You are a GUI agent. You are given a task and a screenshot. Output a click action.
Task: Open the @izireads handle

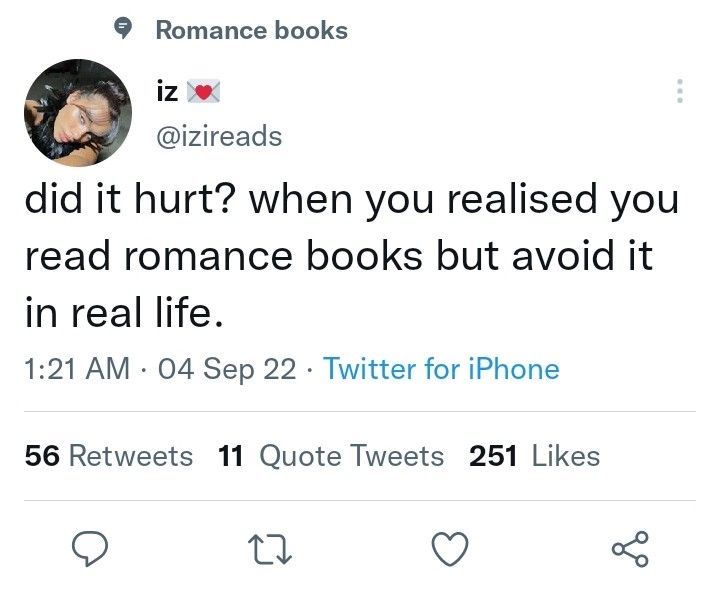point(219,136)
